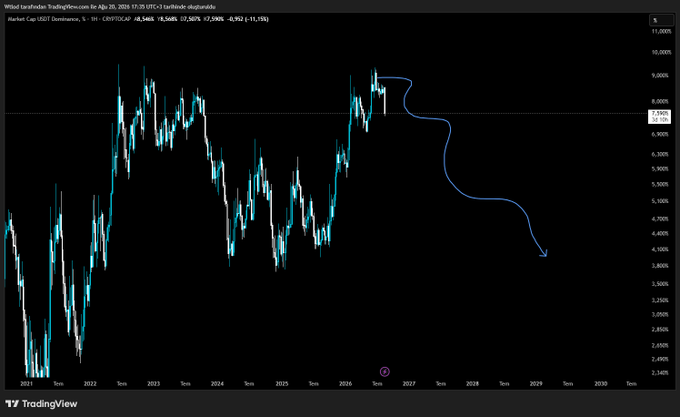Click the 2028 label on time axis

(472, 384)
